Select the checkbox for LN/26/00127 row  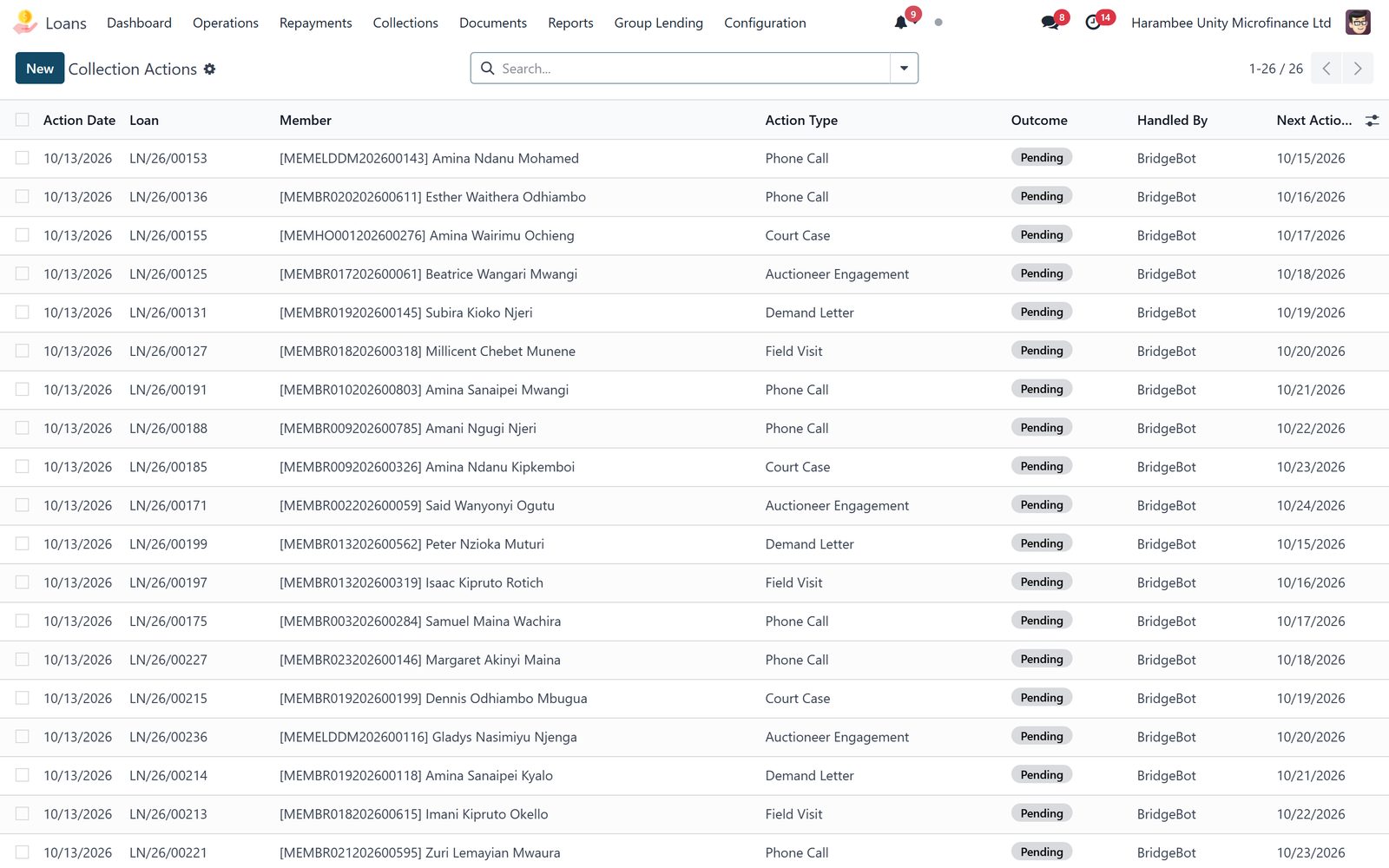coord(23,351)
